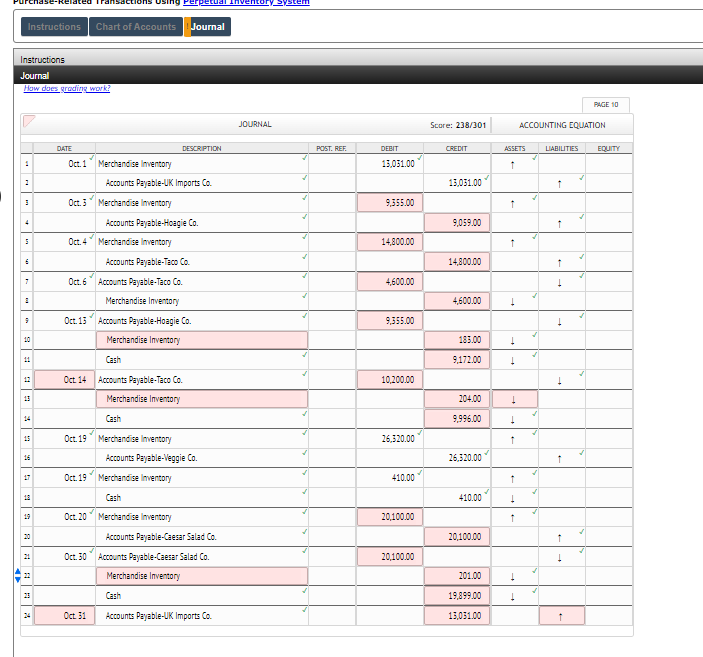The image size is (703, 657).
Task: Click 'Accounts Payable-Veggie Co.' description
Action: (x=151, y=458)
